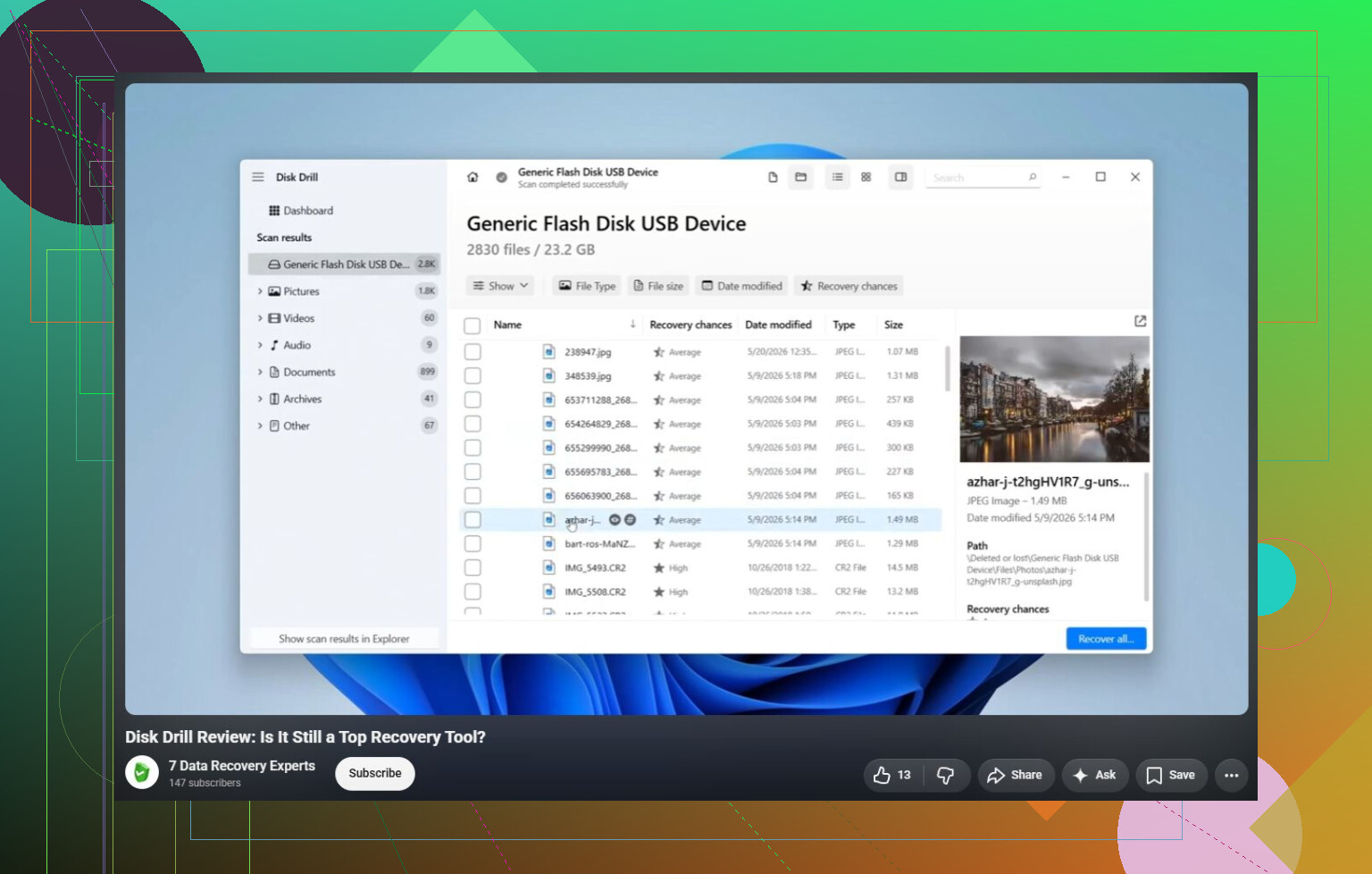Click the thumbs-up like icon
Viewport: 1372px width, 874px height.
pyautogui.click(x=882, y=775)
